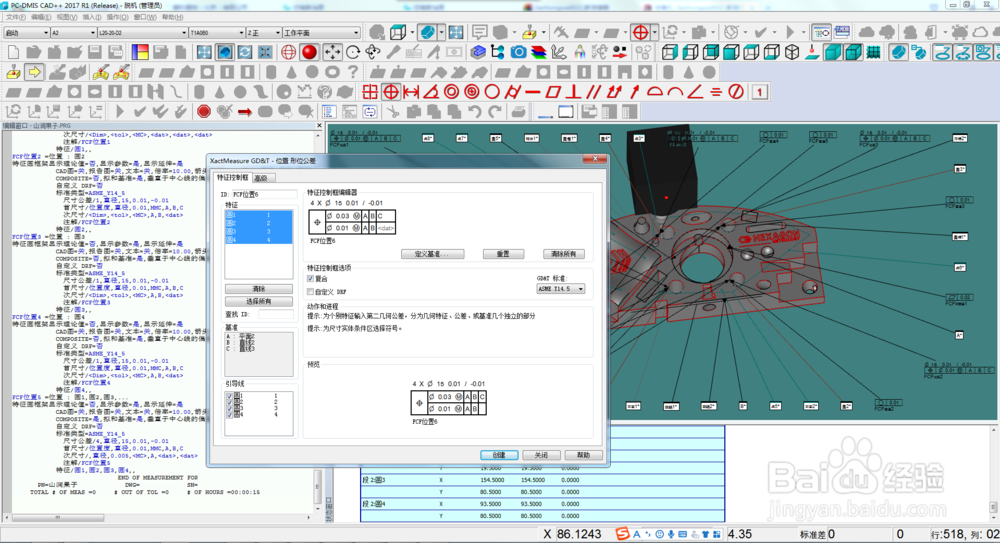This screenshot has height=543, width=1000.
Task: Enable the 自定义 DRF checkbox
Action: (x=311, y=292)
